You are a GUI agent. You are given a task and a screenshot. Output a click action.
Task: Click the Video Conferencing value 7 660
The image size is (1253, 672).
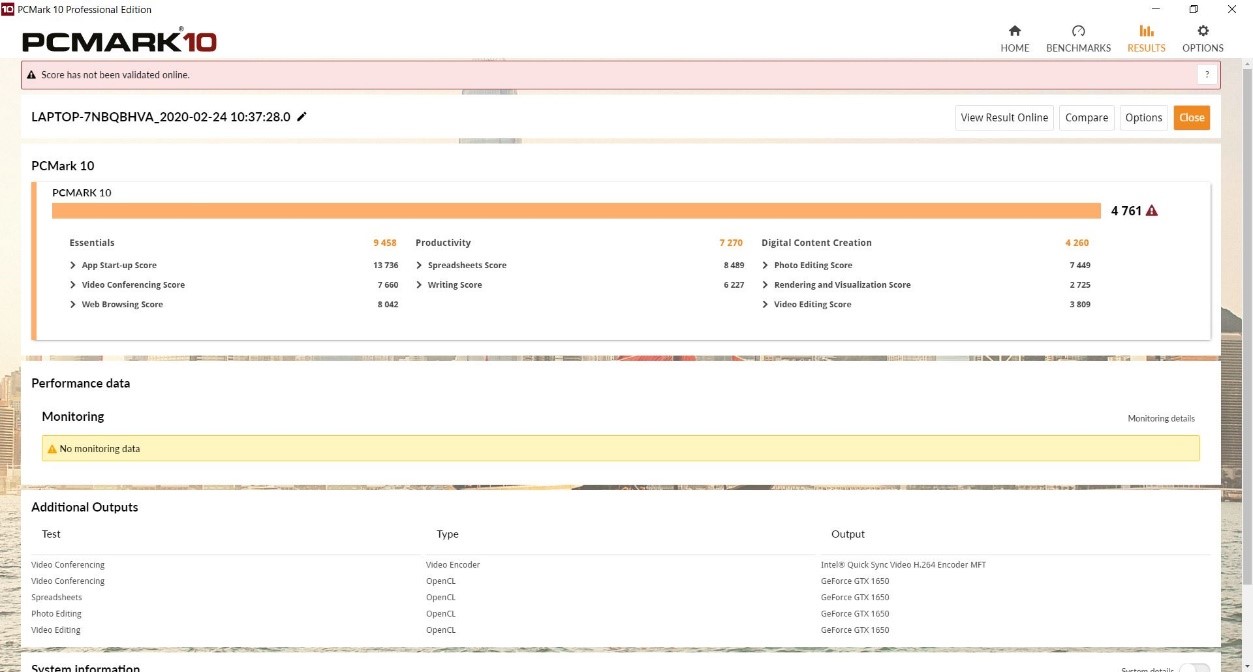click(x=387, y=285)
